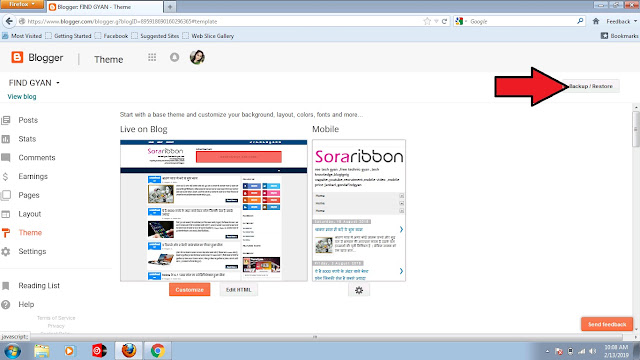This screenshot has width=640, height=360.
Task: Open the Firefox menu button
Action: 21,4
